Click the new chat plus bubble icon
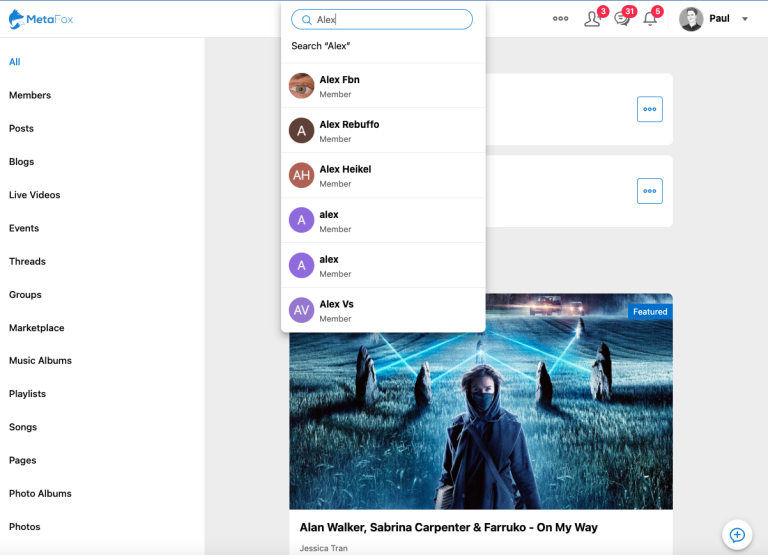Image resolution: width=768 pixels, height=555 pixels. point(737,535)
